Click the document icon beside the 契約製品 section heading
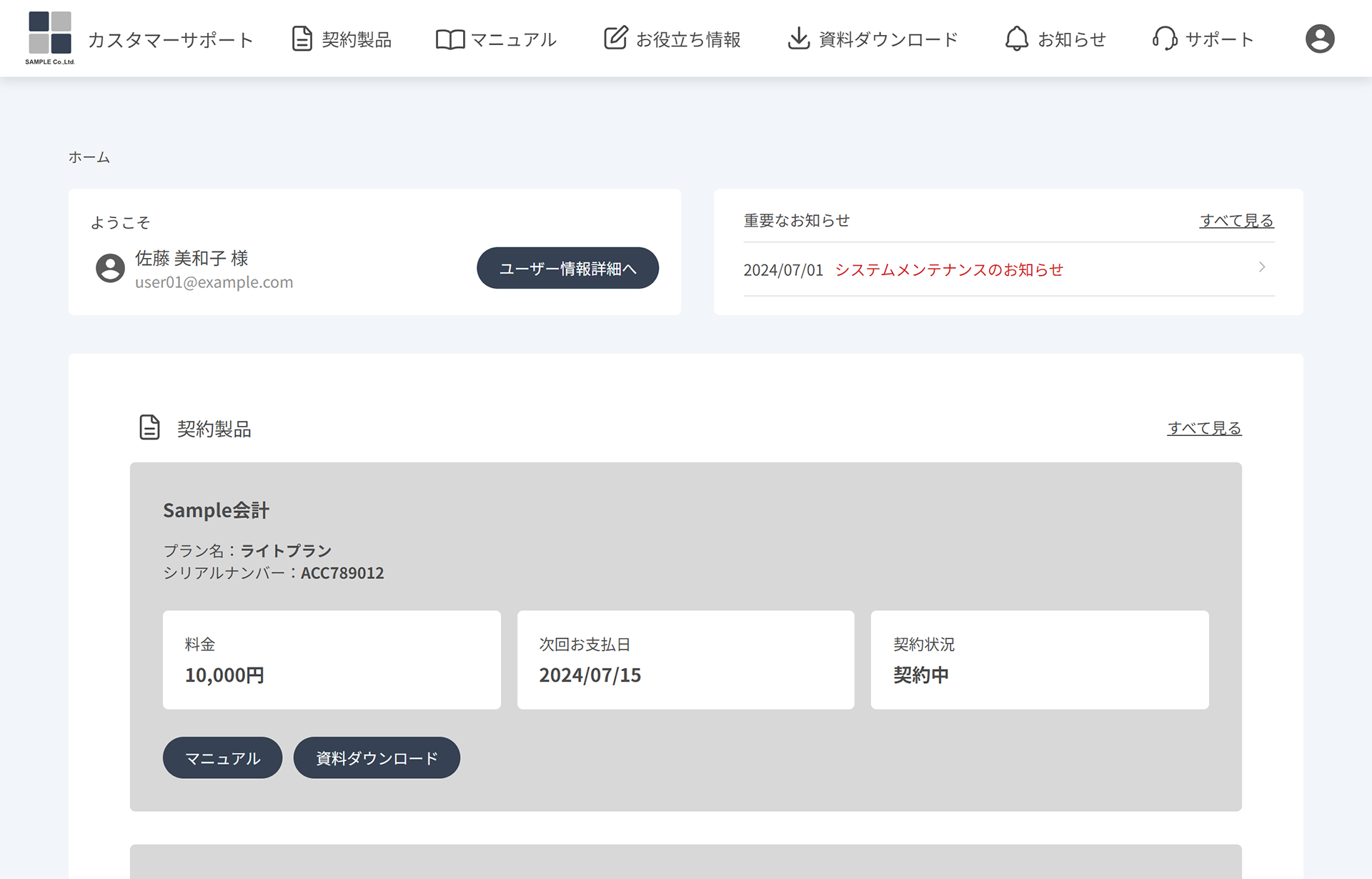 [x=149, y=427]
